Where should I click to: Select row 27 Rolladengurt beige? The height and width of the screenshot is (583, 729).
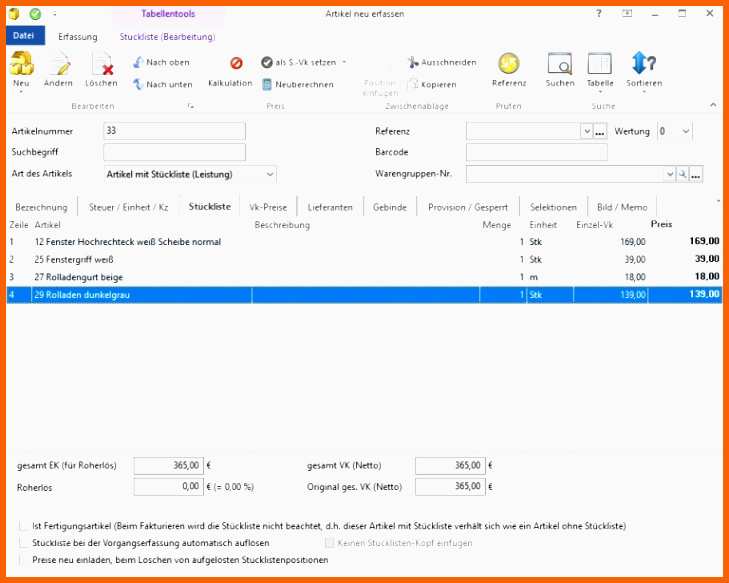(x=364, y=277)
